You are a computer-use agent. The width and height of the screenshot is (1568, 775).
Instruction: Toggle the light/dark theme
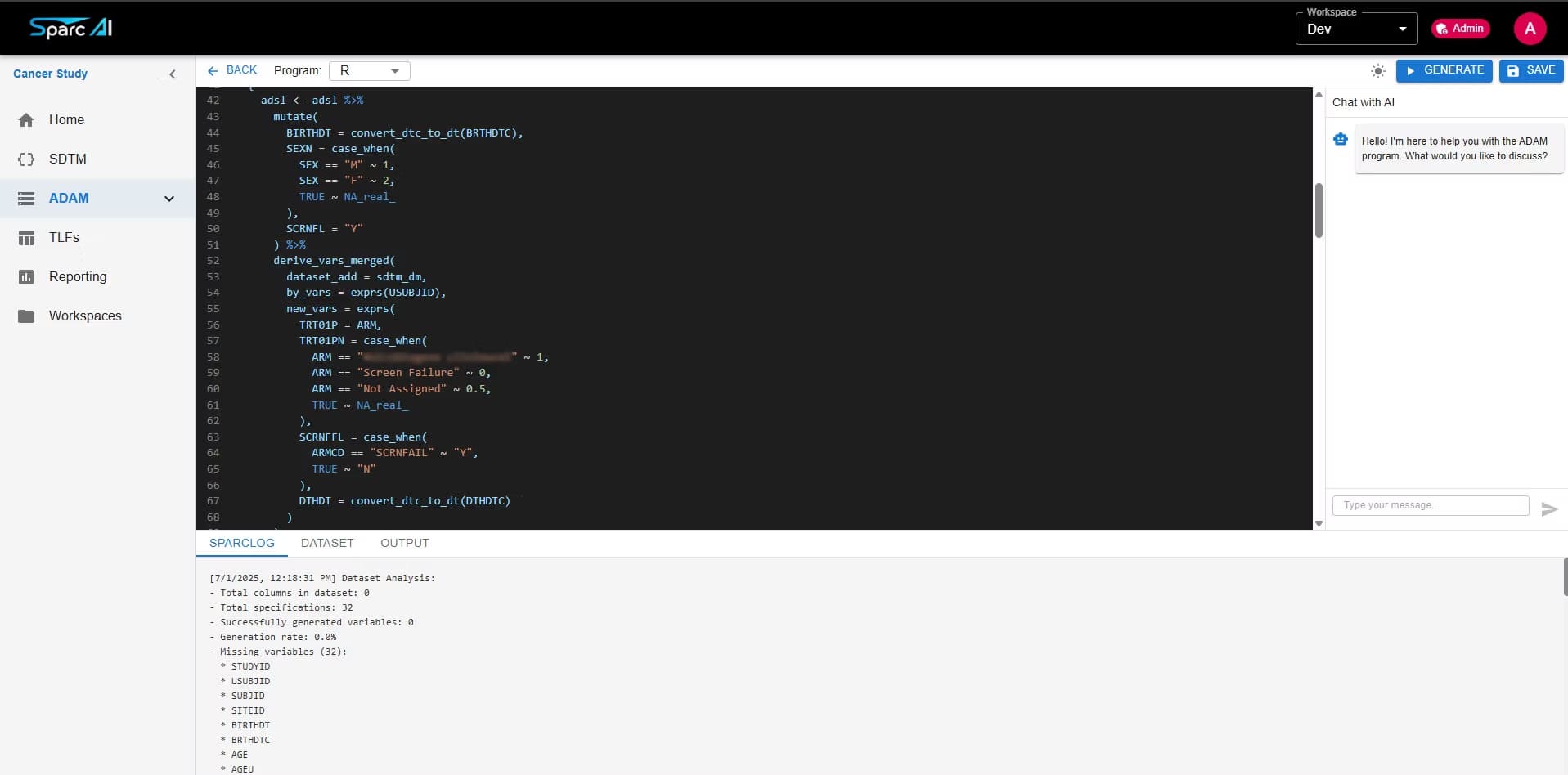click(x=1377, y=70)
